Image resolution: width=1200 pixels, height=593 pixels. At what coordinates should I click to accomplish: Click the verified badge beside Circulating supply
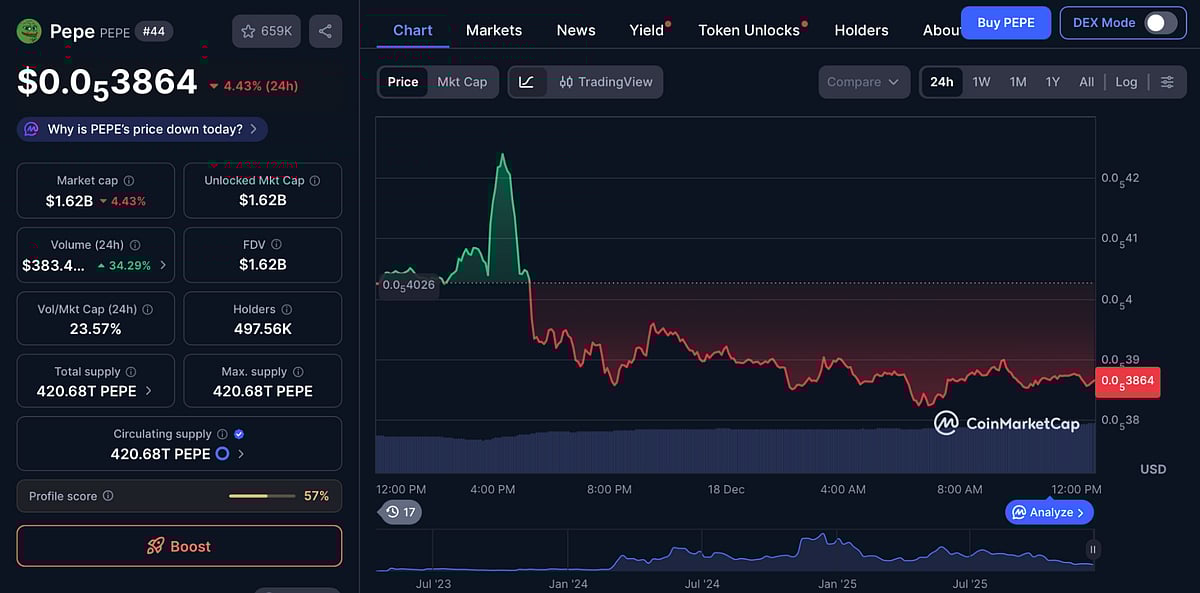237,433
